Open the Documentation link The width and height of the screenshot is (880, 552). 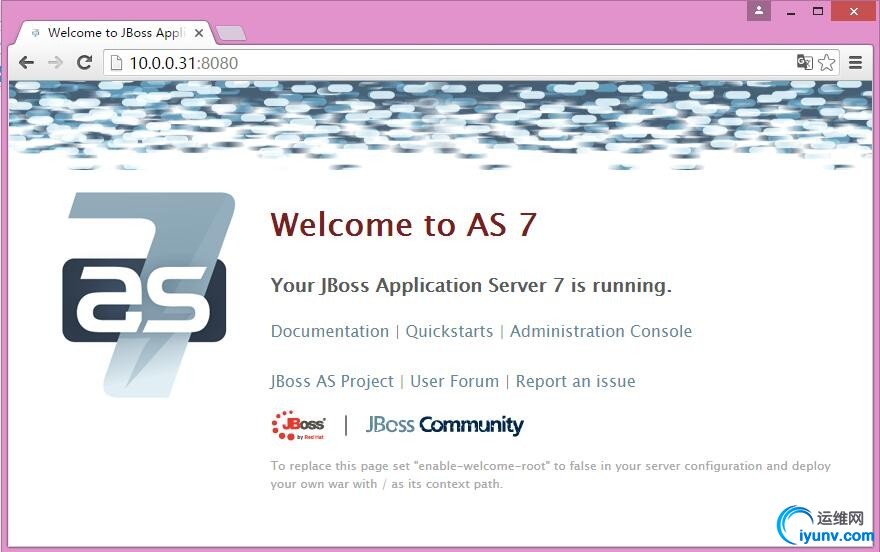tap(329, 331)
